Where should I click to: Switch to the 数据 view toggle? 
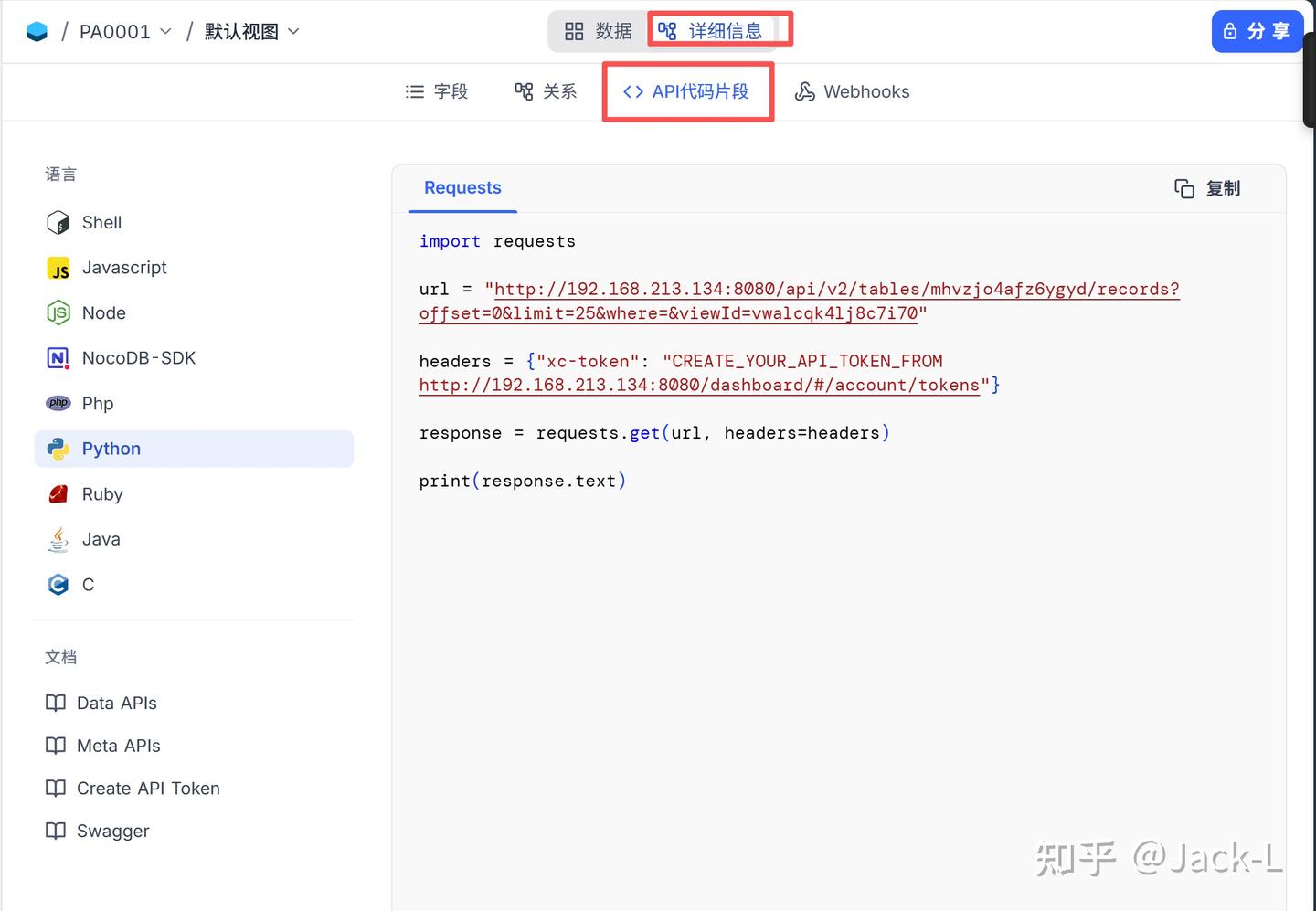pos(599,32)
